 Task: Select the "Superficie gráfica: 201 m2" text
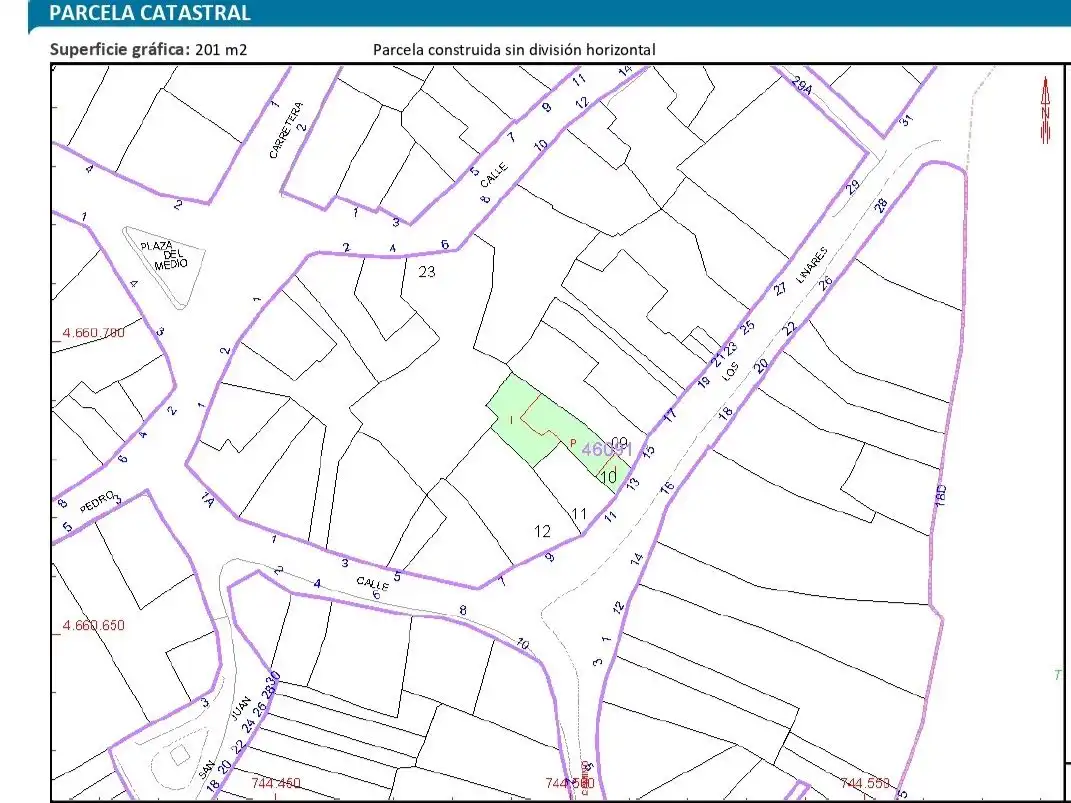pos(148,49)
